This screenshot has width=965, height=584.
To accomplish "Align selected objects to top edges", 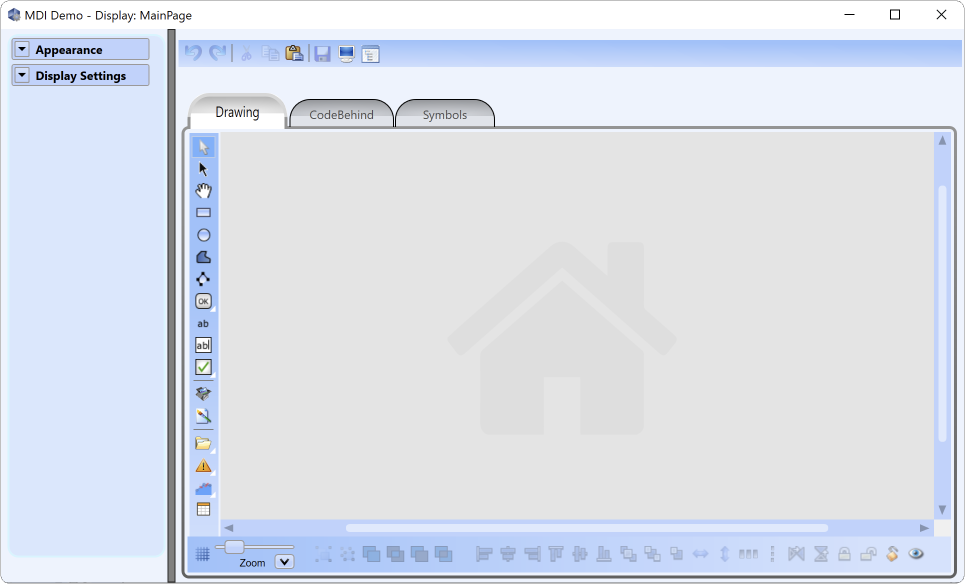I will (556, 554).
